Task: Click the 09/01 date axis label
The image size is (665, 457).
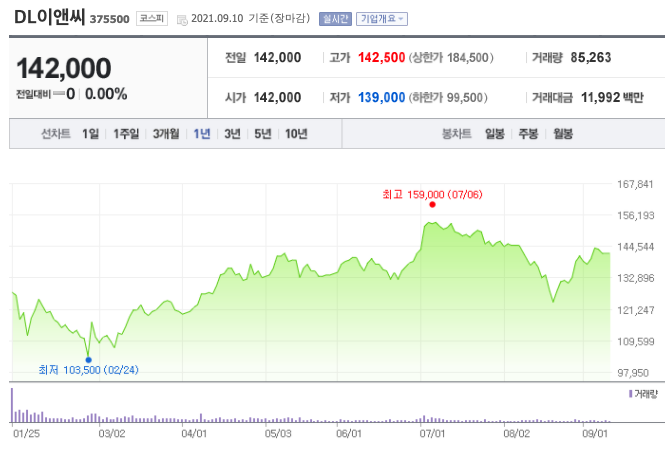Action: pos(595,433)
